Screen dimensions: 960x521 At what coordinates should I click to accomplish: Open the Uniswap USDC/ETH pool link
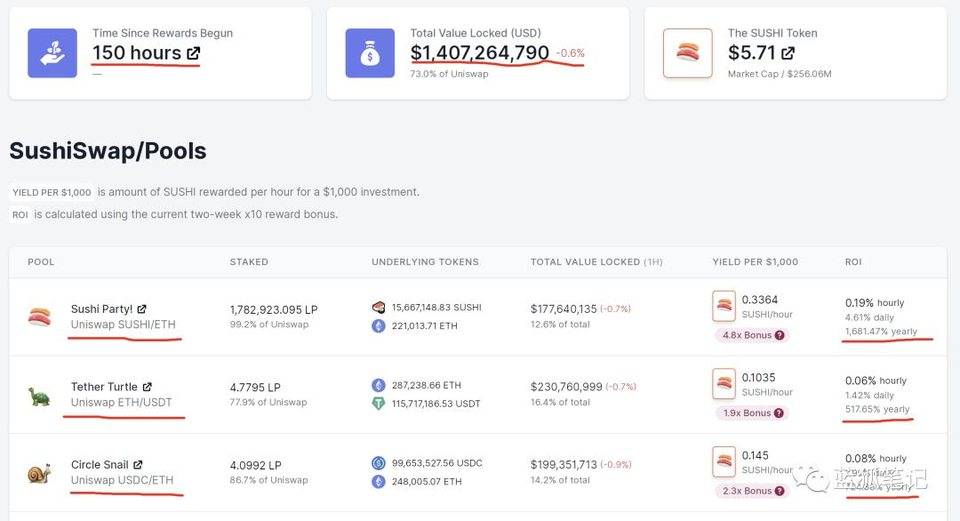click(122, 481)
